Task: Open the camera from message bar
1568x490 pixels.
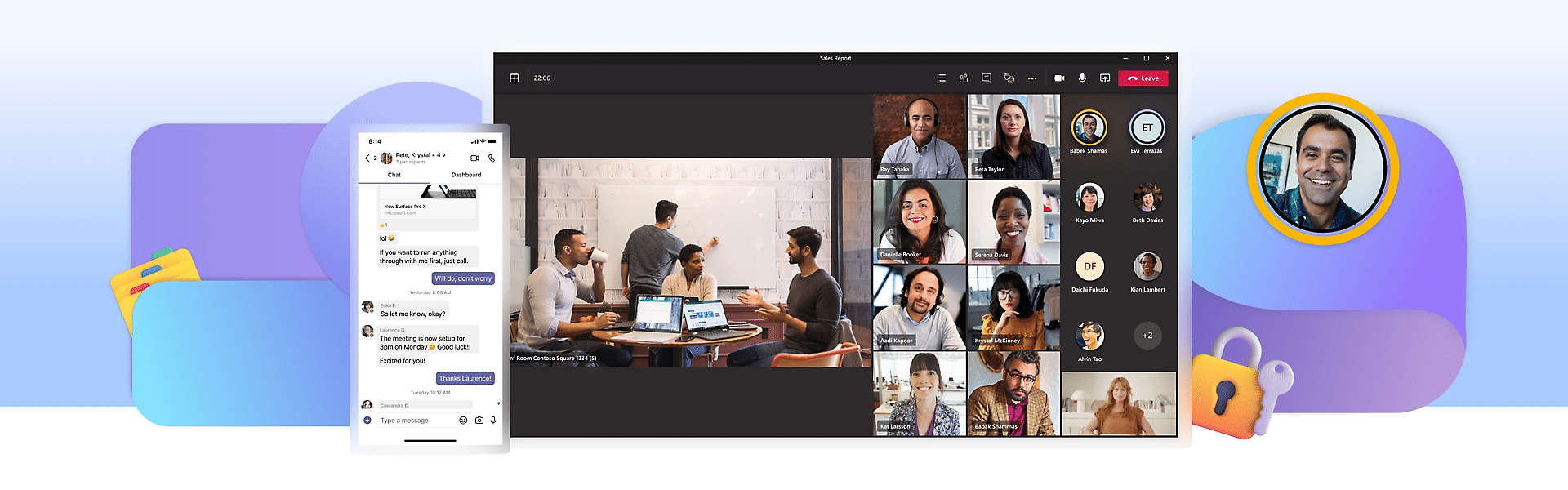Action: pyautogui.click(x=479, y=421)
